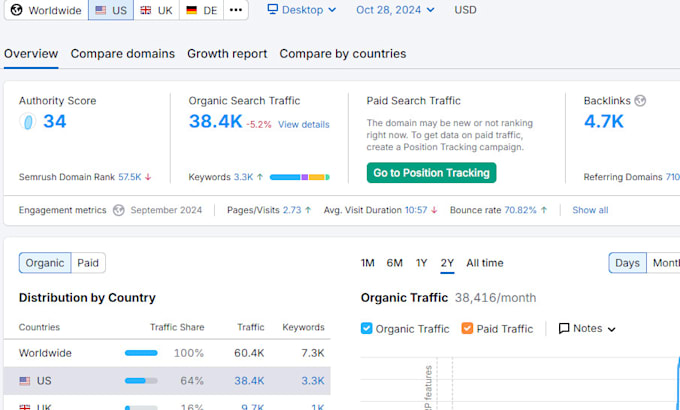The width and height of the screenshot is (680, 410).
Task: Click US keywords value 3.3K
Action: pyautogui.click(x=313, y=381)
